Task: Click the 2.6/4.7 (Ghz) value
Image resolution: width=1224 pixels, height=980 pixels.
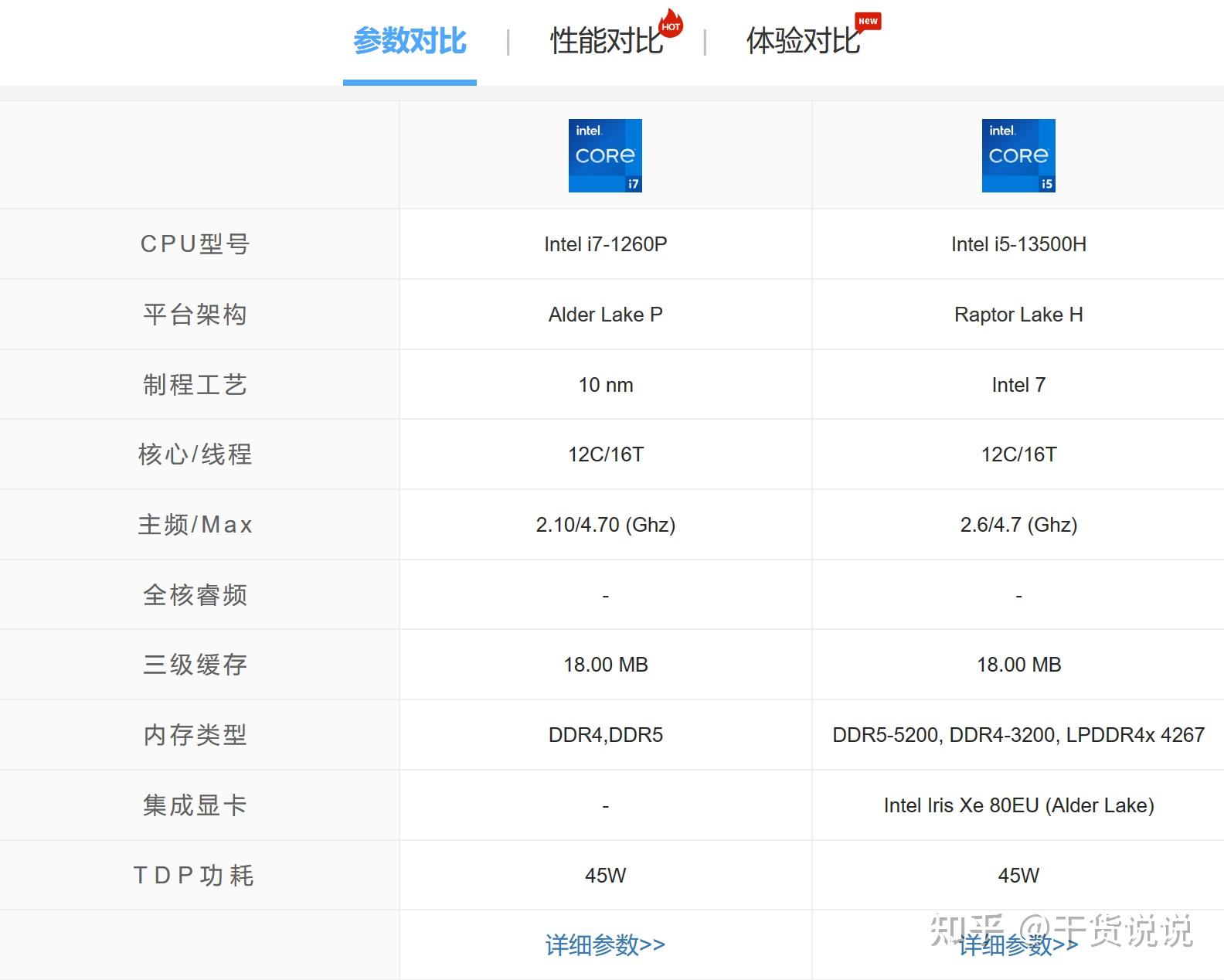Action: pyautogui.click(x=1018, y=525)
